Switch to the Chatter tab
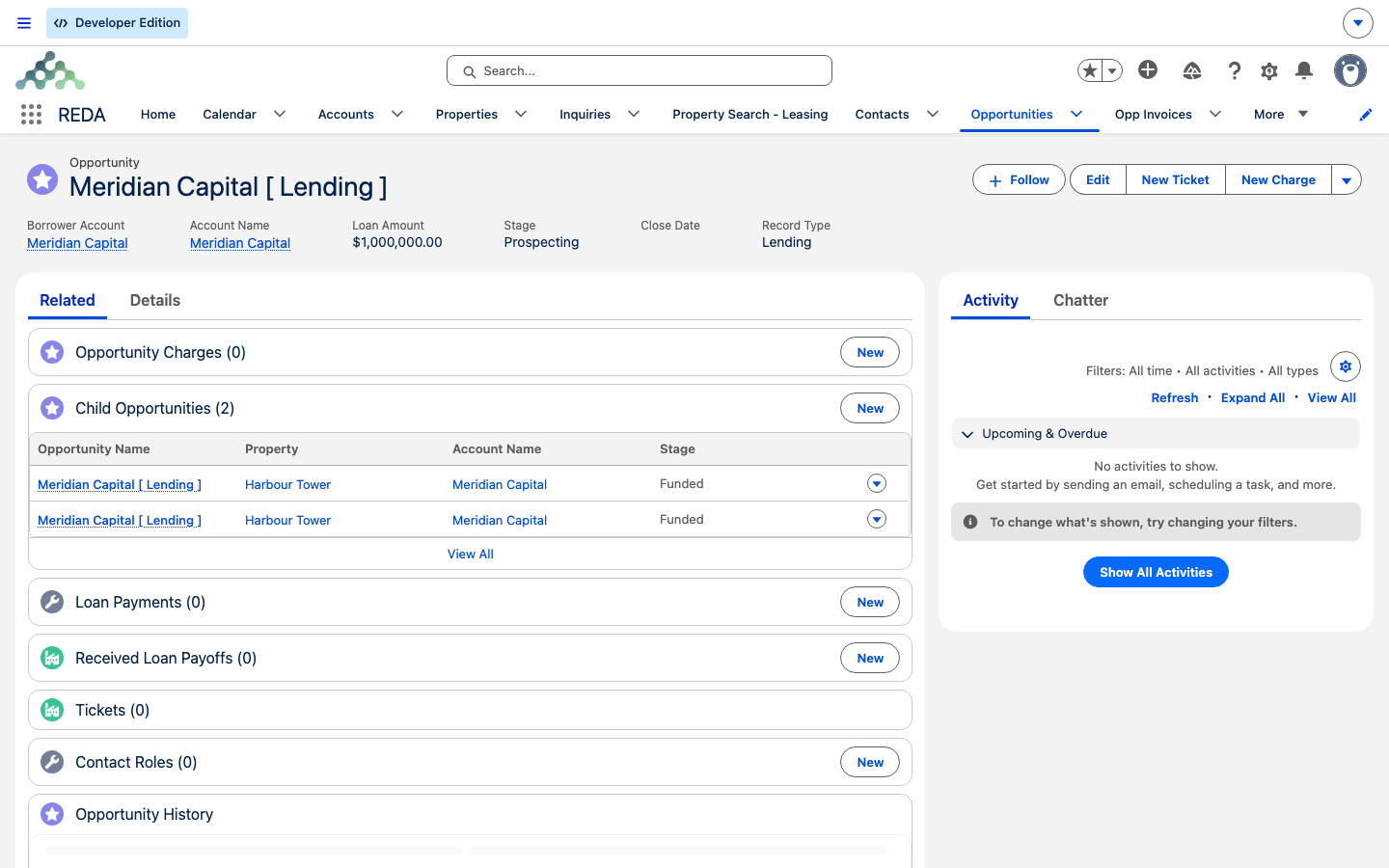This screenshot has height=868, width=1389. coord(1080,300)
